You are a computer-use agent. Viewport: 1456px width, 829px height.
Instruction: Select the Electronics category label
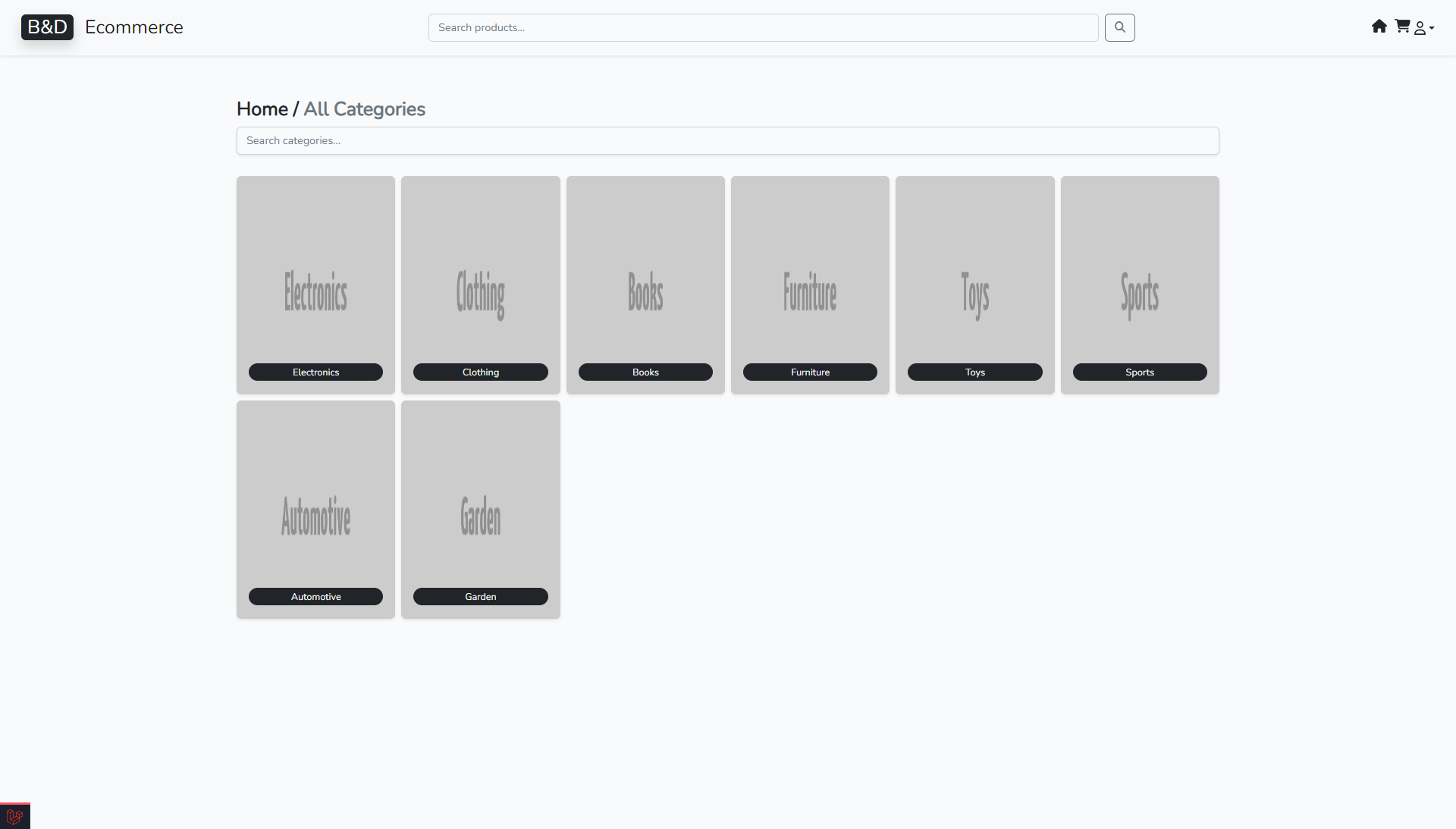click(315, 372)
